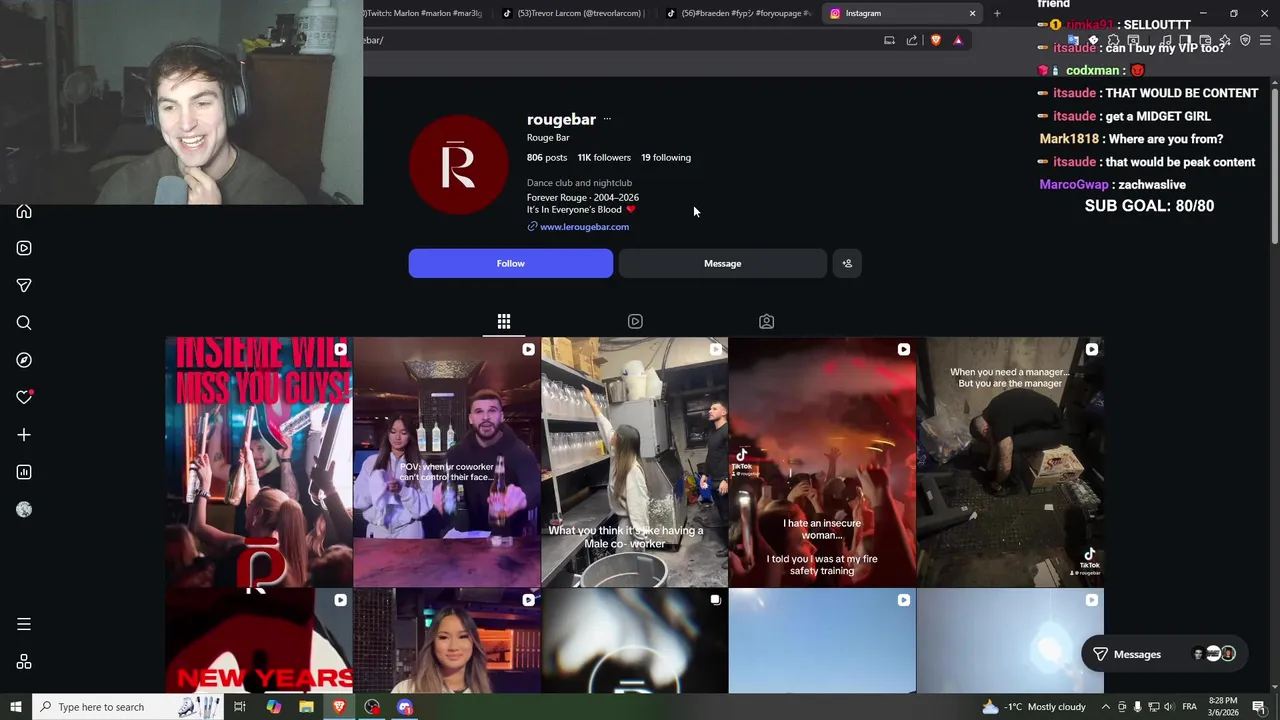Click the volume icon in system tray
The image size is (1280, 720).
coord(1168,707)
